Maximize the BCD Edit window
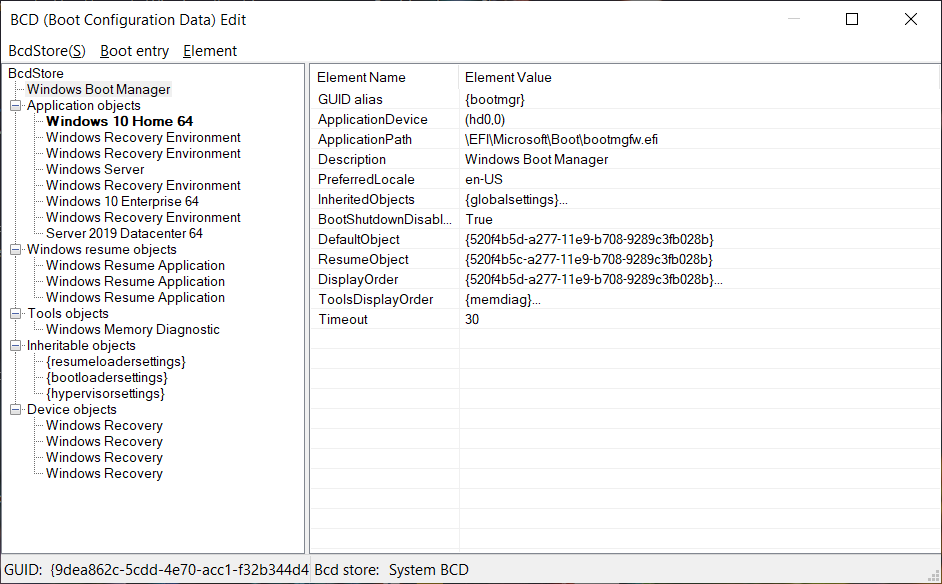Viewport: 942px width, 584px height. 852,19
